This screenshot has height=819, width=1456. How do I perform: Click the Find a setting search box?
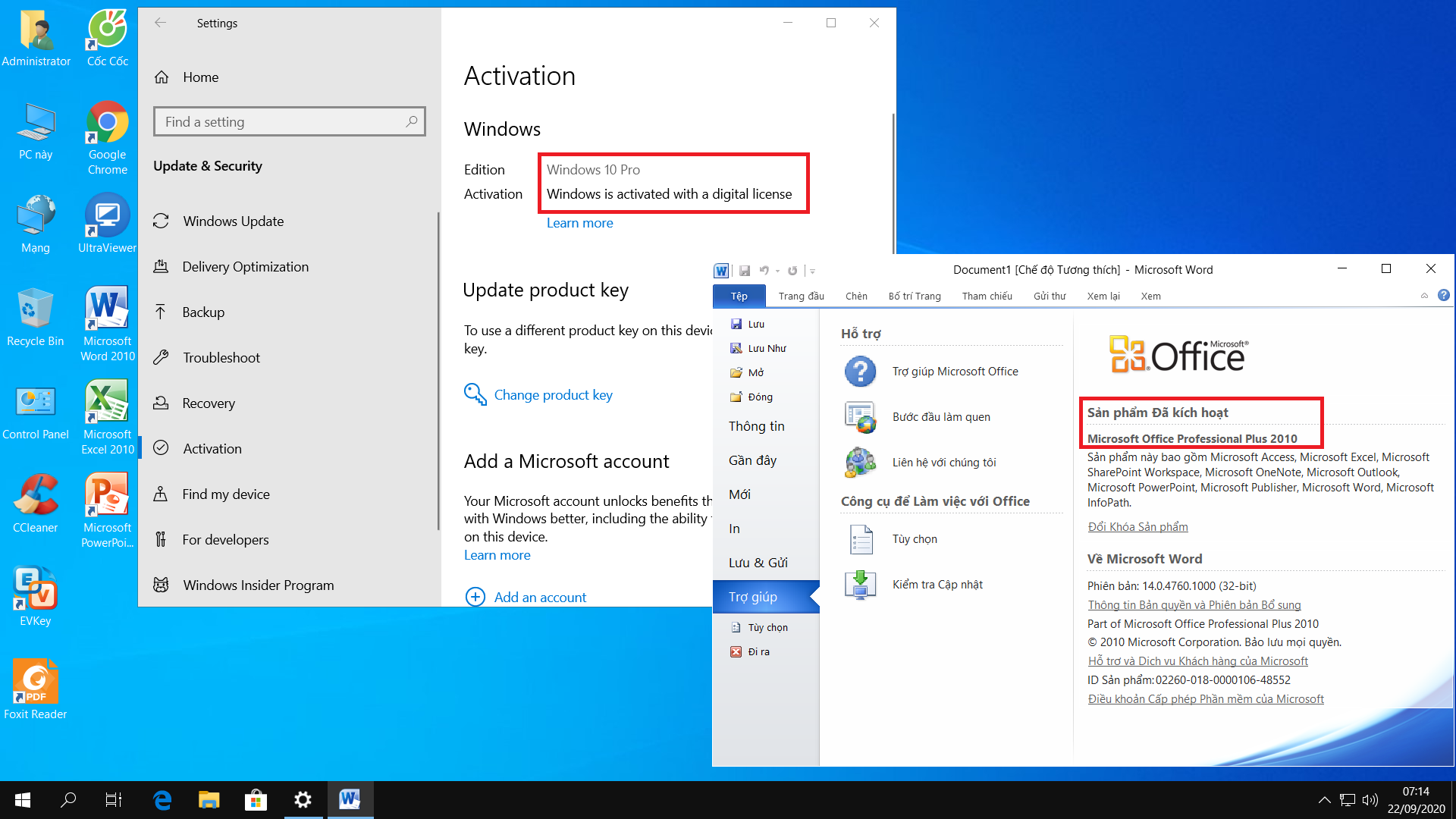(289, 121)
